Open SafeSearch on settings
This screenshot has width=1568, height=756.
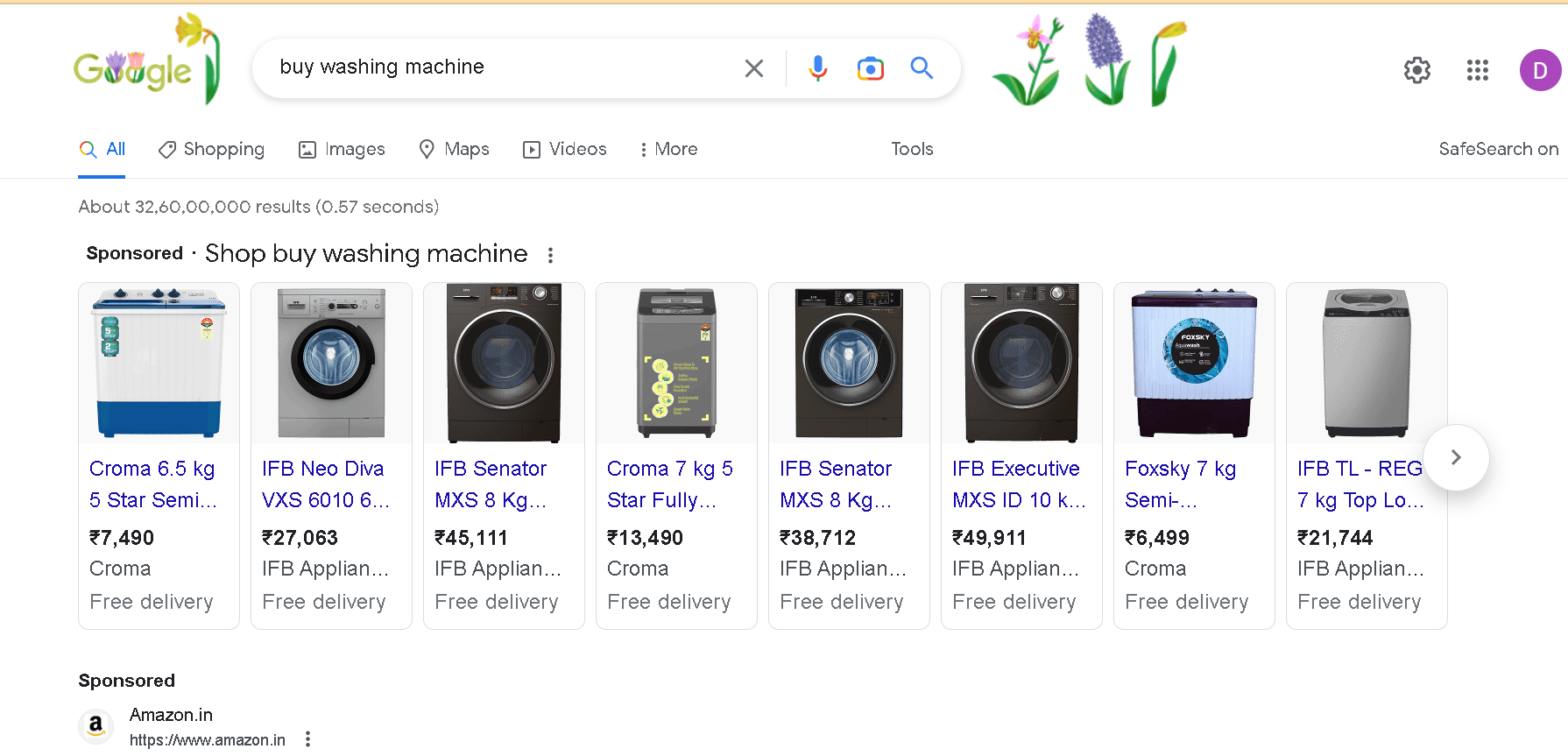click(1498, 150)
